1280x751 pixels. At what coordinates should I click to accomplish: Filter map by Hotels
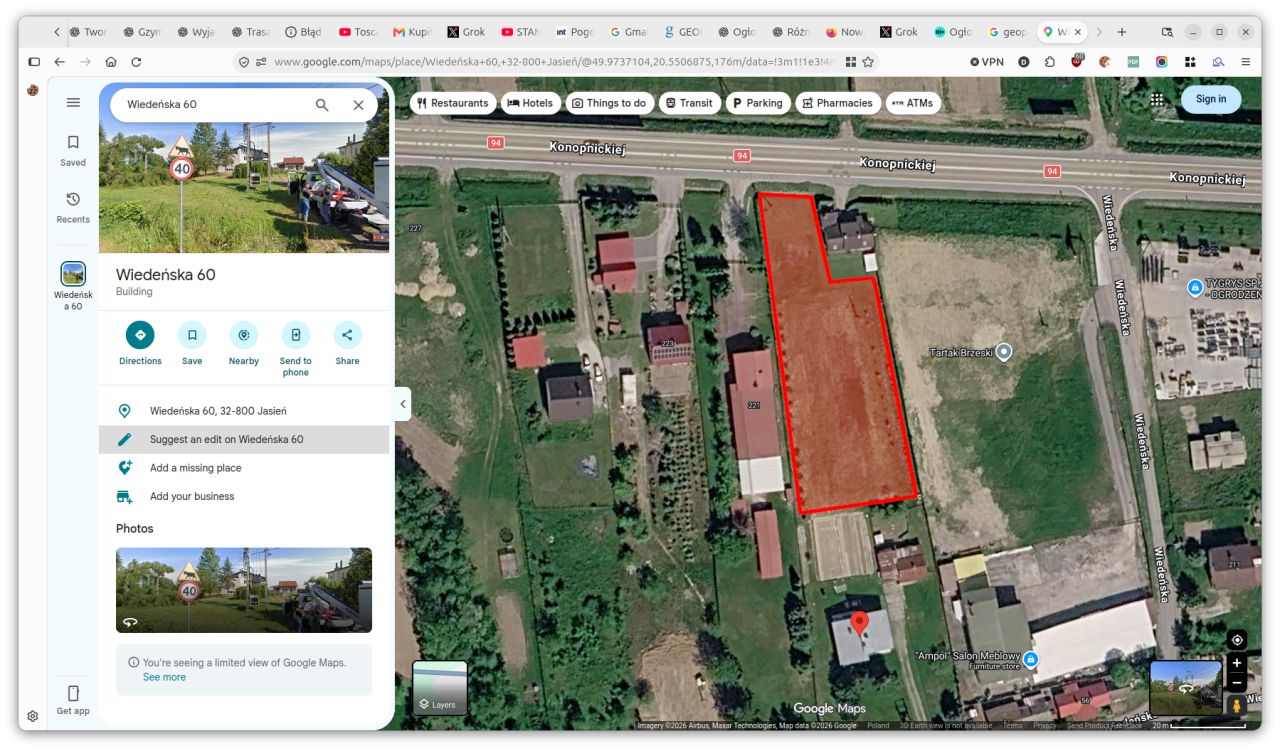530,103
